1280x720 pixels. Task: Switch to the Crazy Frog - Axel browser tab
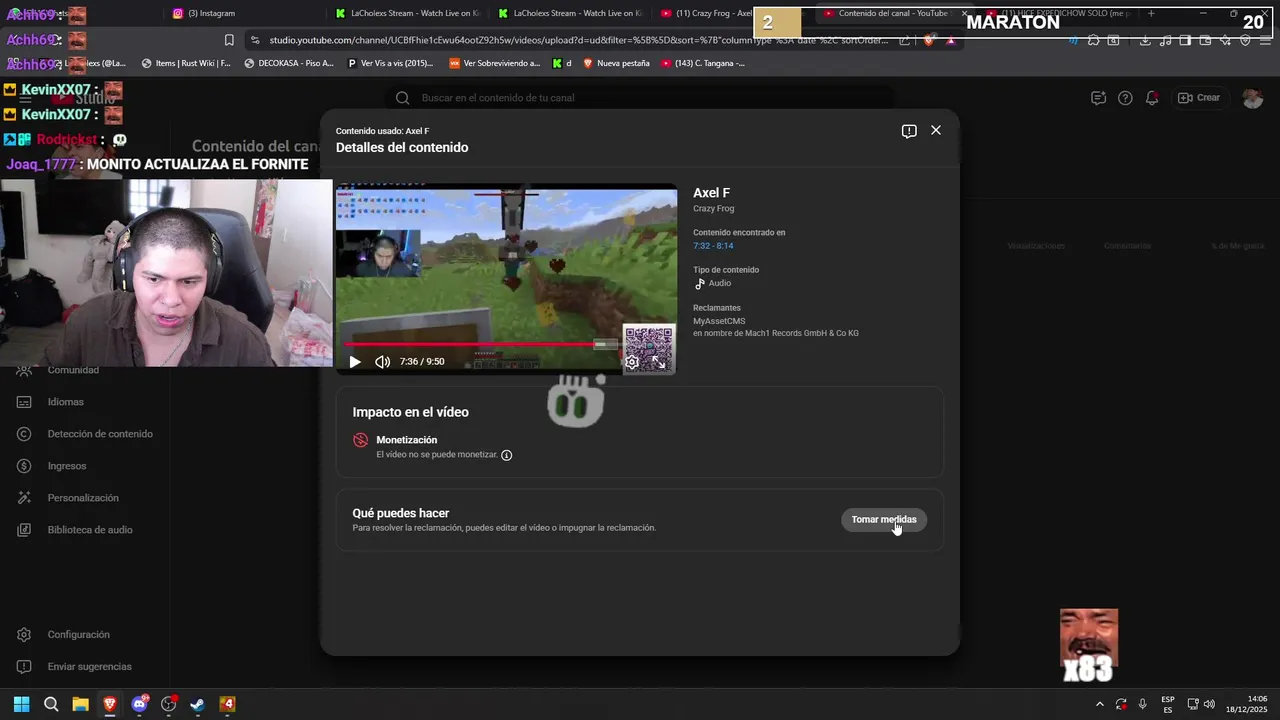pos(705,13)
